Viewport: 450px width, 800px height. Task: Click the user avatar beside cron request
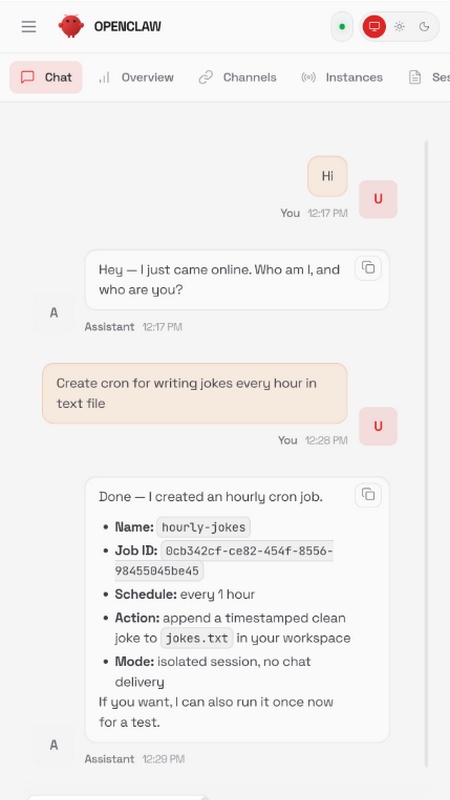(x=378, y=426)
